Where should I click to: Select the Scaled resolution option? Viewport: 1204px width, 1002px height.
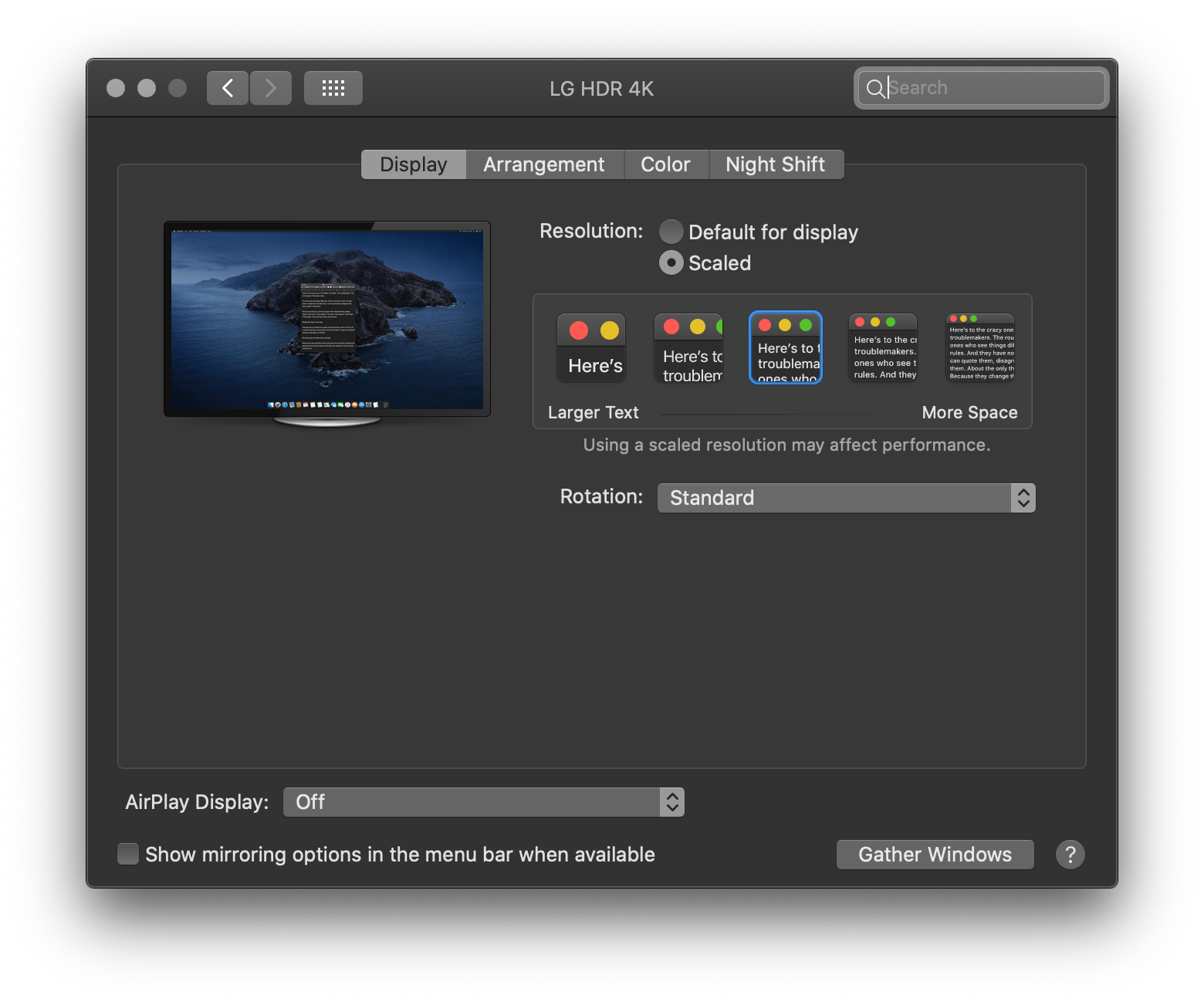pos(671,262)
